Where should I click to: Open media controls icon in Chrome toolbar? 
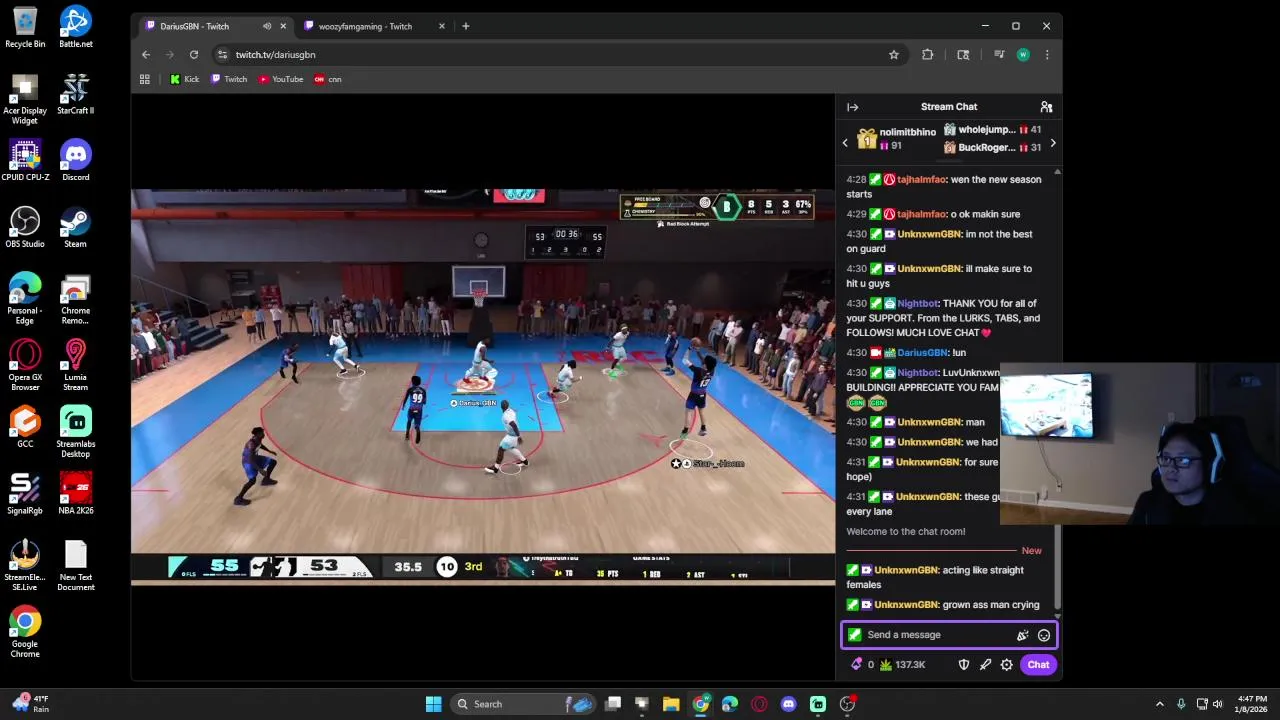(x=998, y=55)
